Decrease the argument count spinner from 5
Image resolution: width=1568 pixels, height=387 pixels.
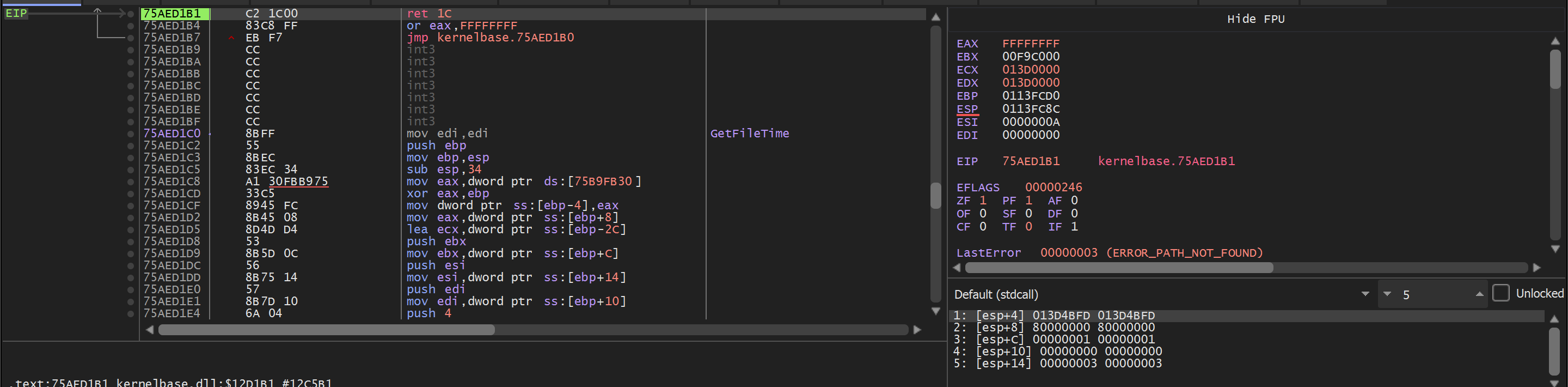click(x=1387, y=294)
